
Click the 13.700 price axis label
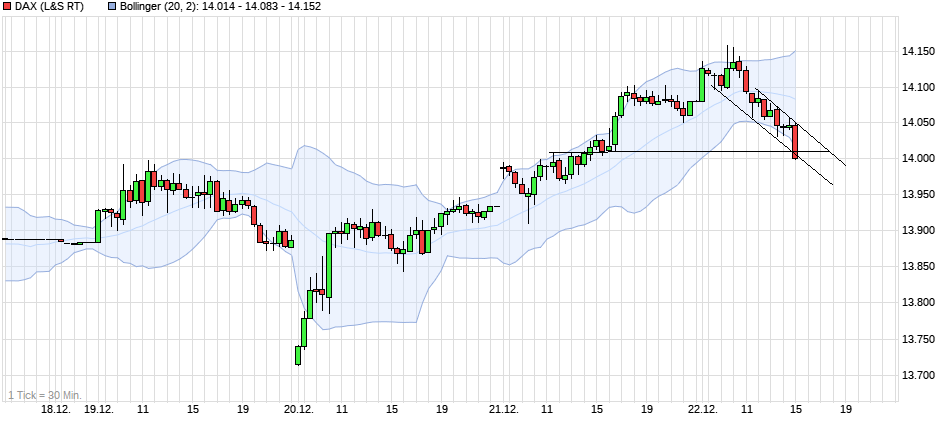(x=918, y=375)
